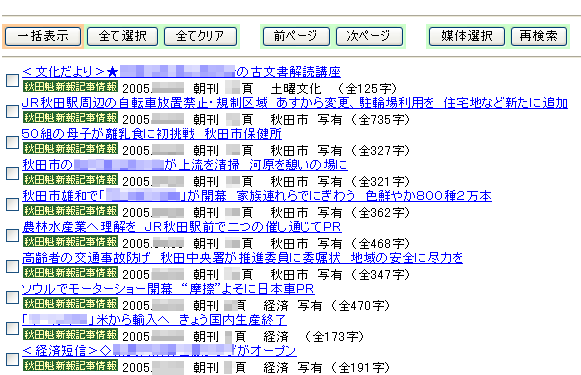Open 農林水産業へ理解を JR秋田駅前 article
The width and height of the screenshot is (581, 375).
tap(182, 227)
